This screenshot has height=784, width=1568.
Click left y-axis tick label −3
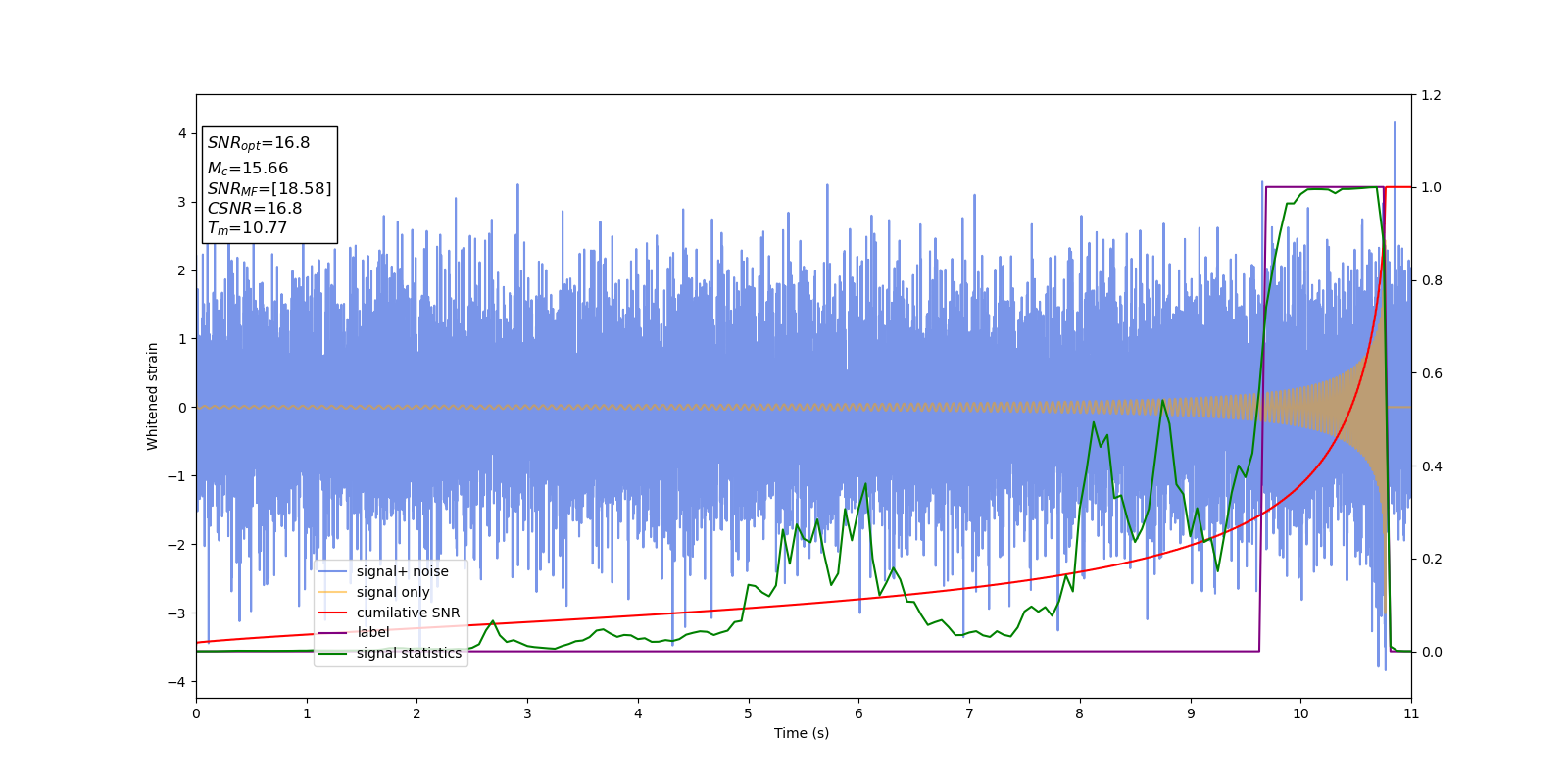tap(177, 613)
